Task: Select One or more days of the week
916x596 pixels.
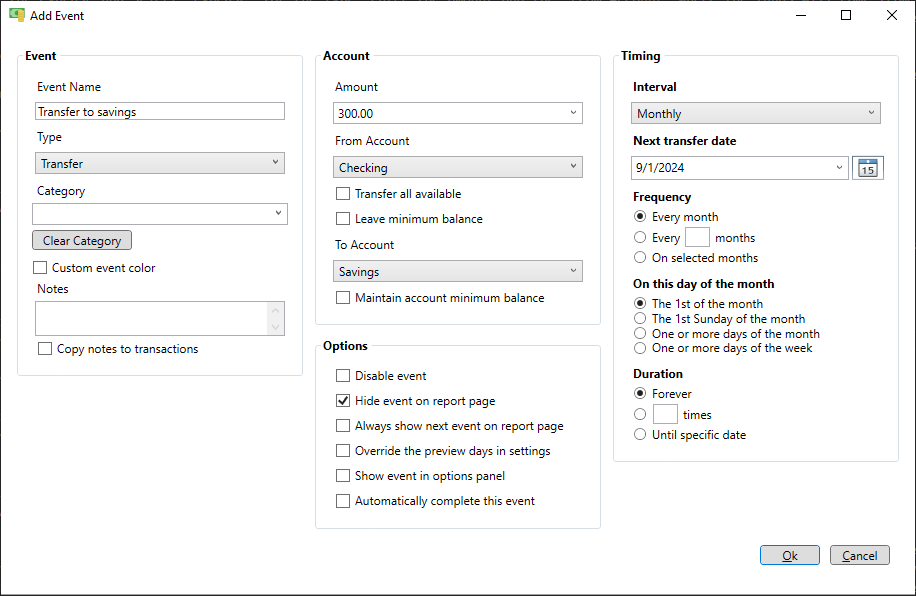Action: point(640,348)
